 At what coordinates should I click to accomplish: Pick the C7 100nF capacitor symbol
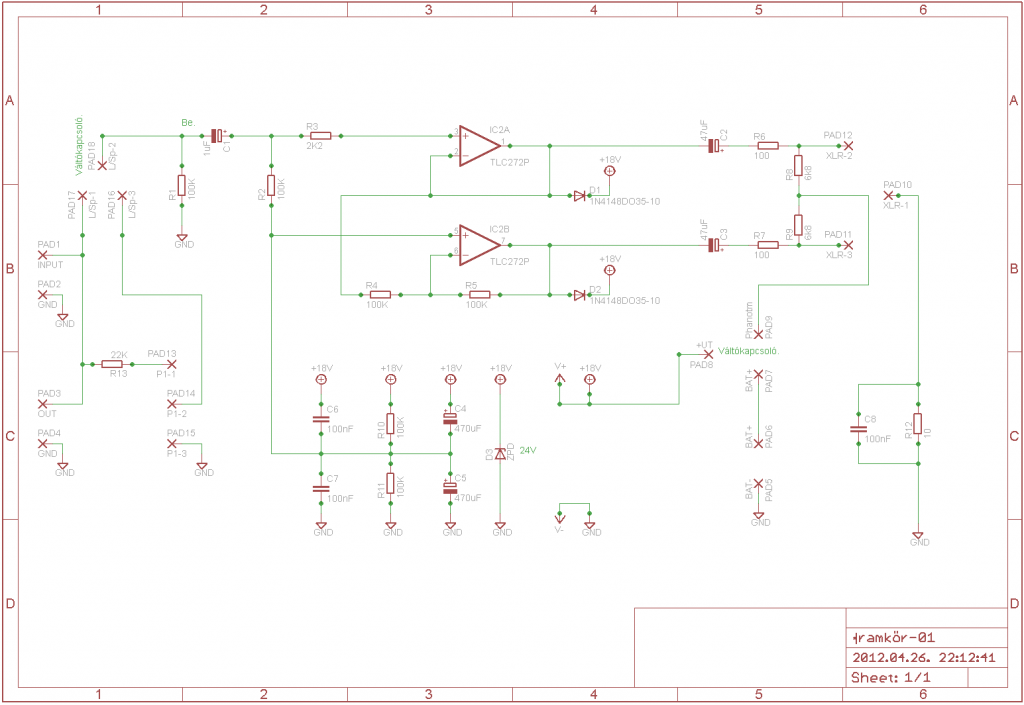[321, 488]
